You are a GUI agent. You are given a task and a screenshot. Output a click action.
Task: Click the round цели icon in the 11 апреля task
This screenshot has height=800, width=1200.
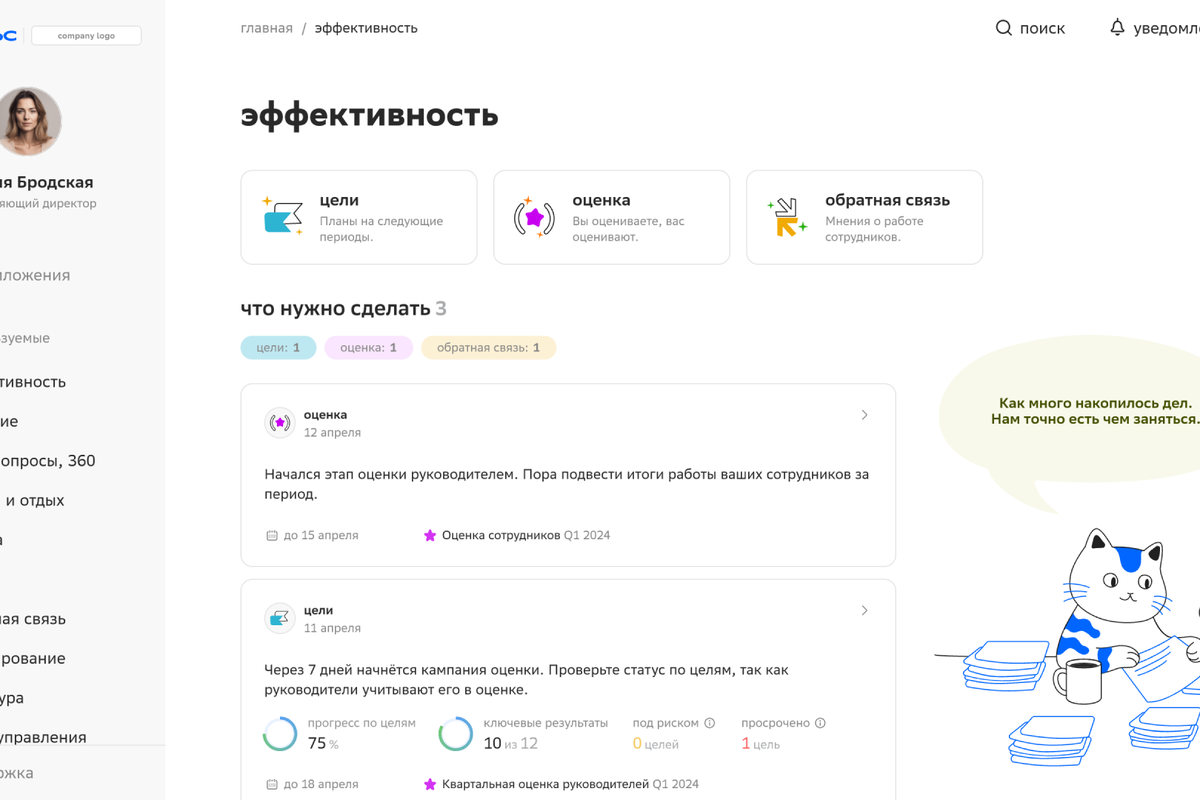pos(280,618)
